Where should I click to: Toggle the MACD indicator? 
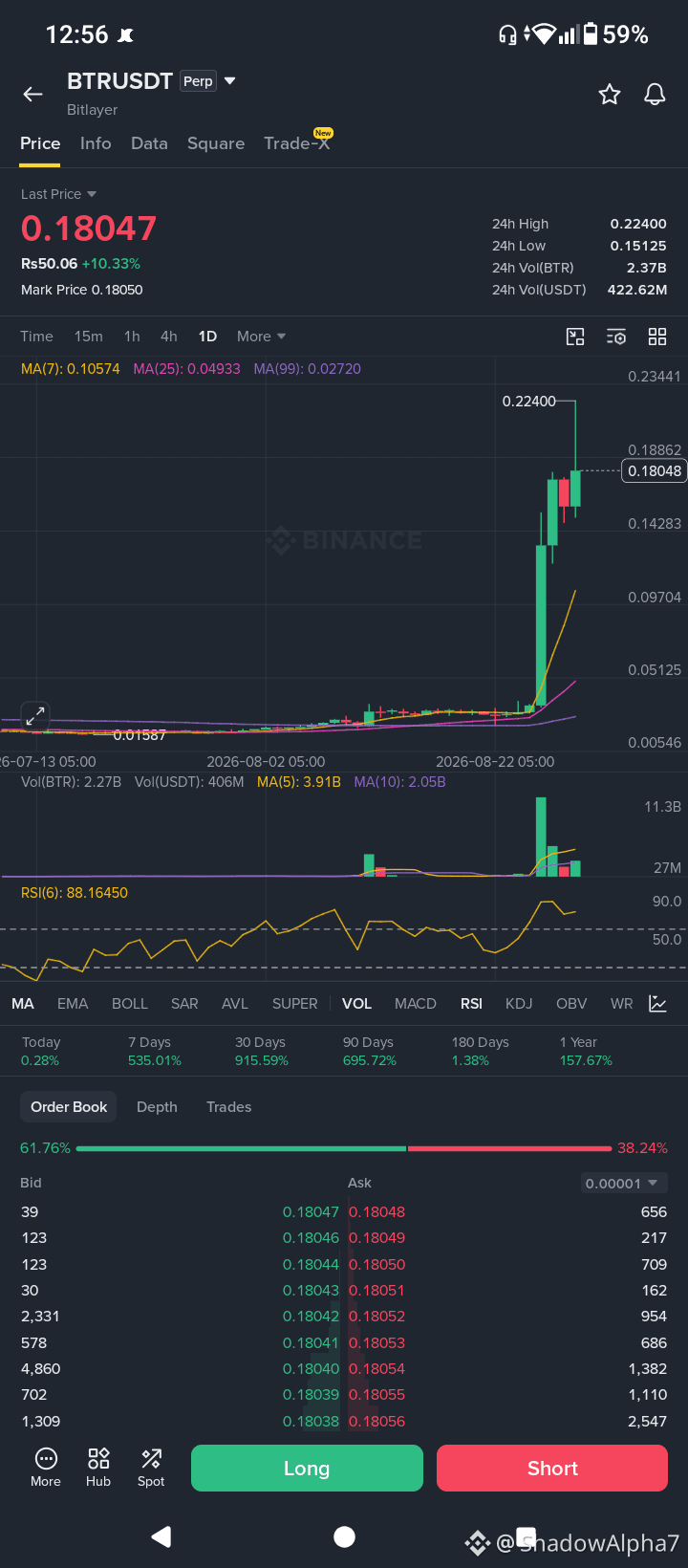416,1004
